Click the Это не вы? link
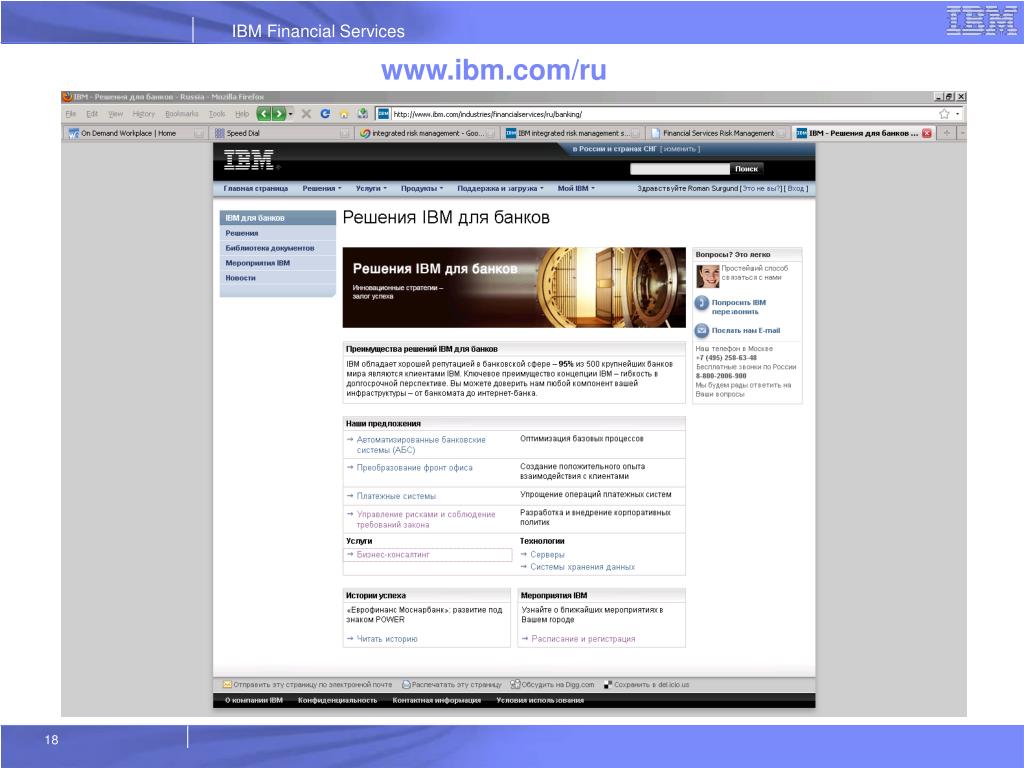 761,188
